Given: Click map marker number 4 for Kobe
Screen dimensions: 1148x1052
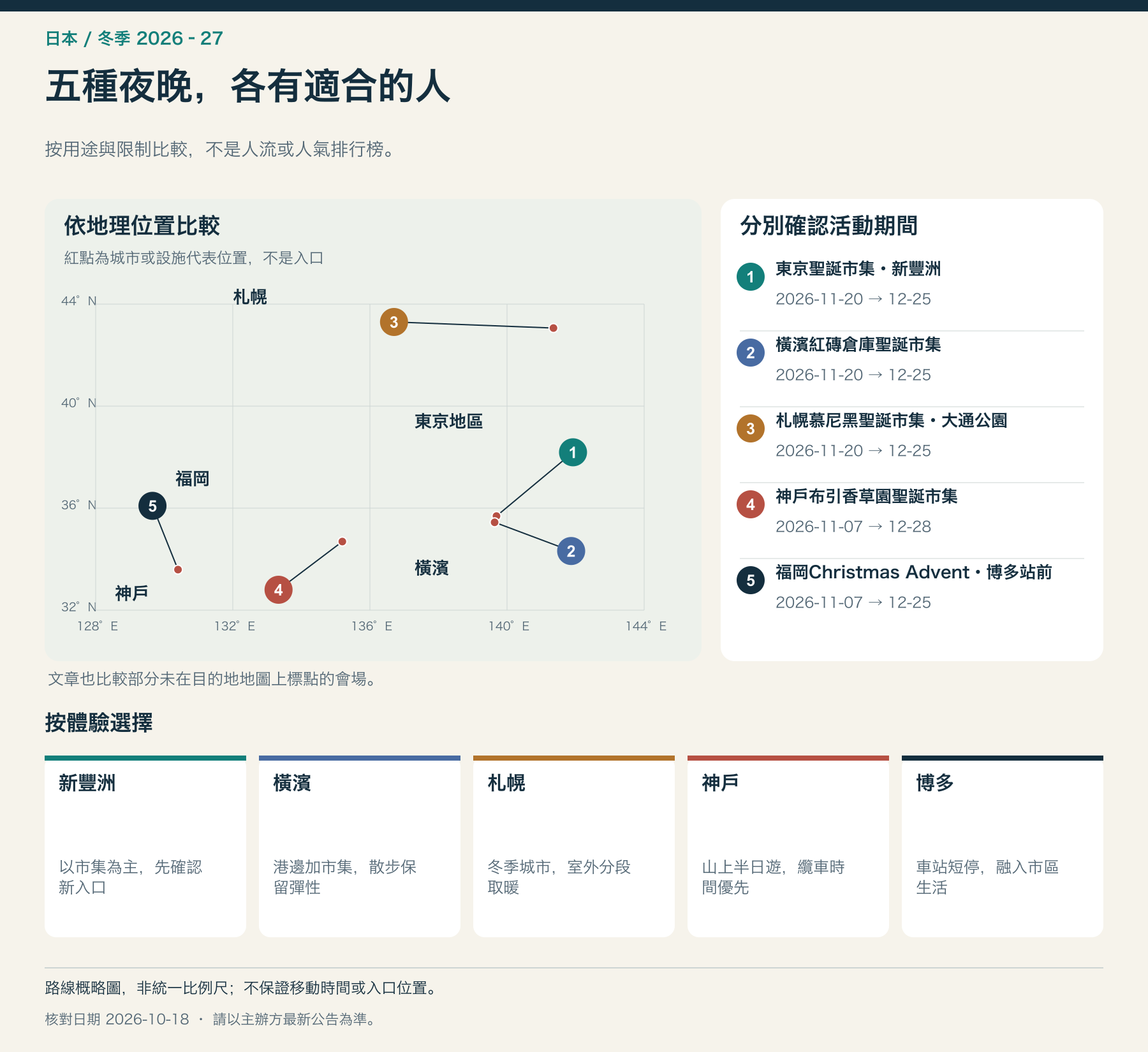Looking at the screenshot, I should coord(279,590).
